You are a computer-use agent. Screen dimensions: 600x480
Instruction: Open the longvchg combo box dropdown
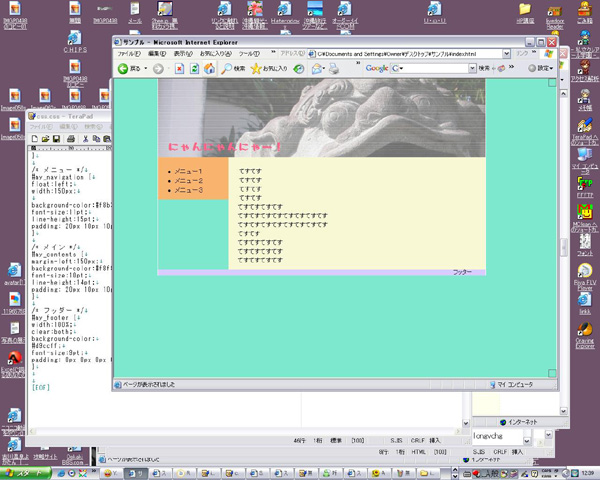click(527, 440)
